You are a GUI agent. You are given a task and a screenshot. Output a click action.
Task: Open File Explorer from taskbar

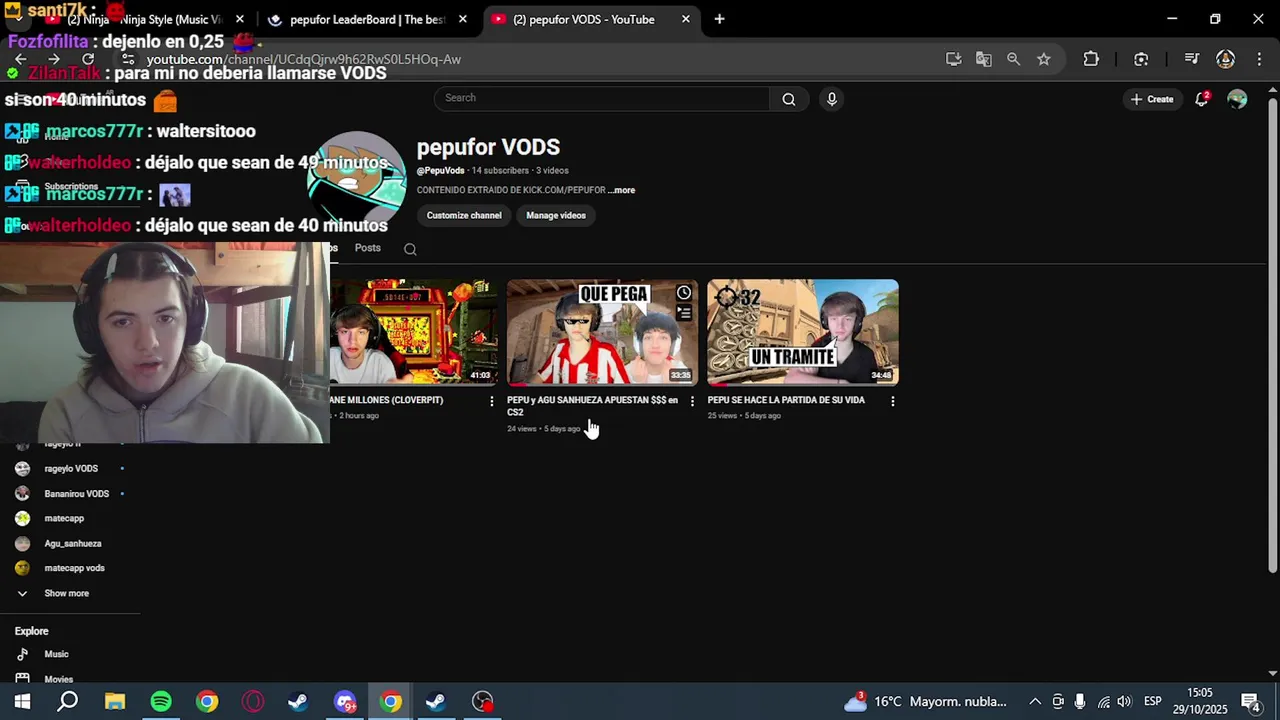115,702
